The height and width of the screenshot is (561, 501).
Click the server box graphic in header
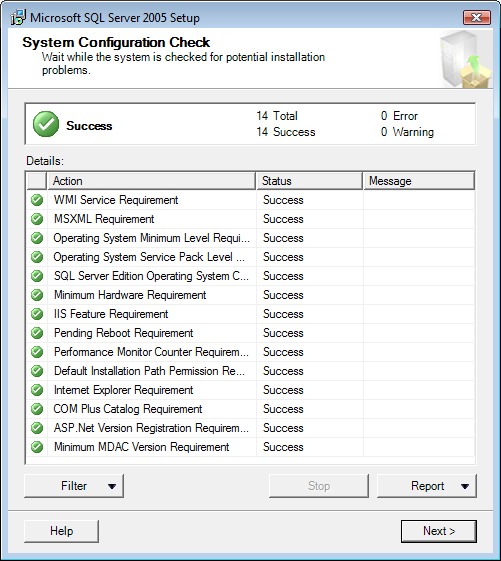pyautogui.click(x=465, y=59)
